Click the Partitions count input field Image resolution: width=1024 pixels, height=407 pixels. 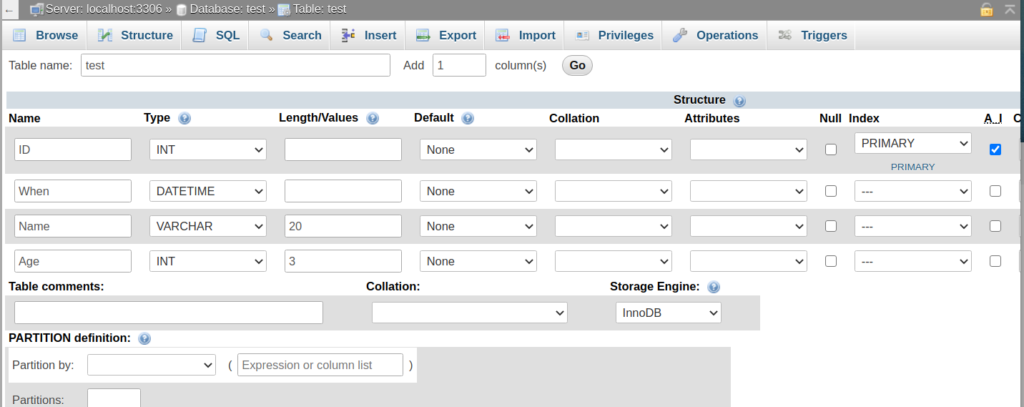[113, 399]
